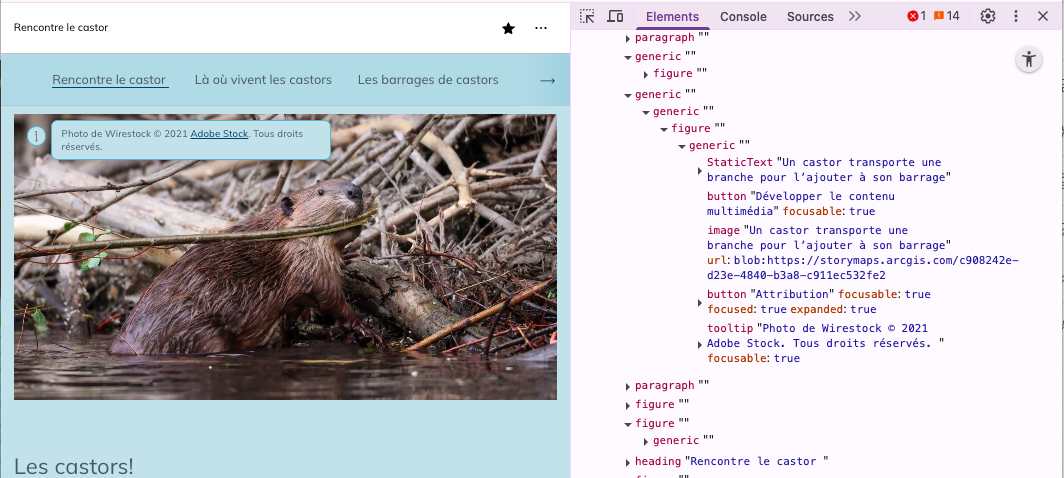Click the orange warnings count badge
Image resolution: width=1064 pixels, height=478 pixels.
(946, 16)
